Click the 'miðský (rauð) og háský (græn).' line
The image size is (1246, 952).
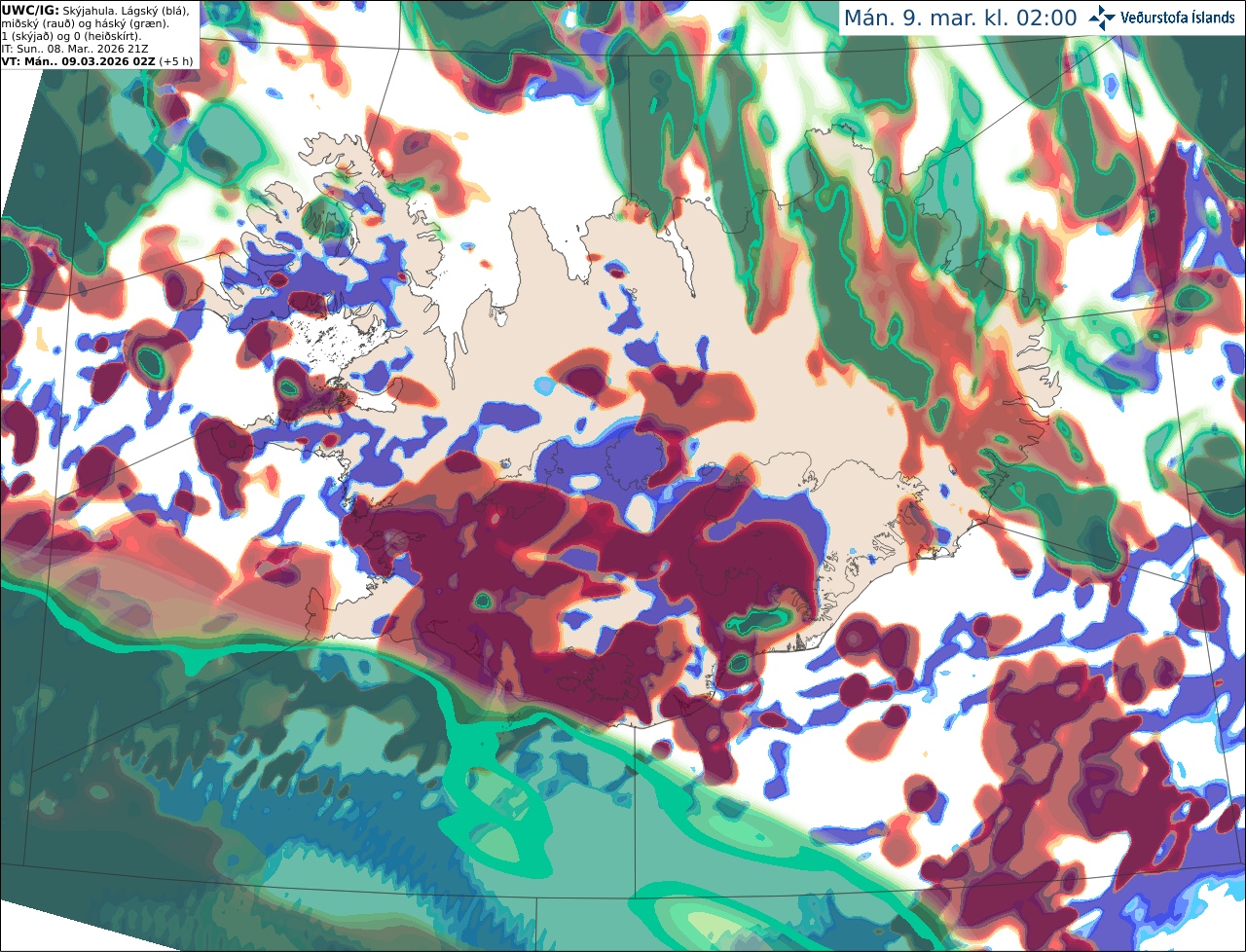pos(85,22)
